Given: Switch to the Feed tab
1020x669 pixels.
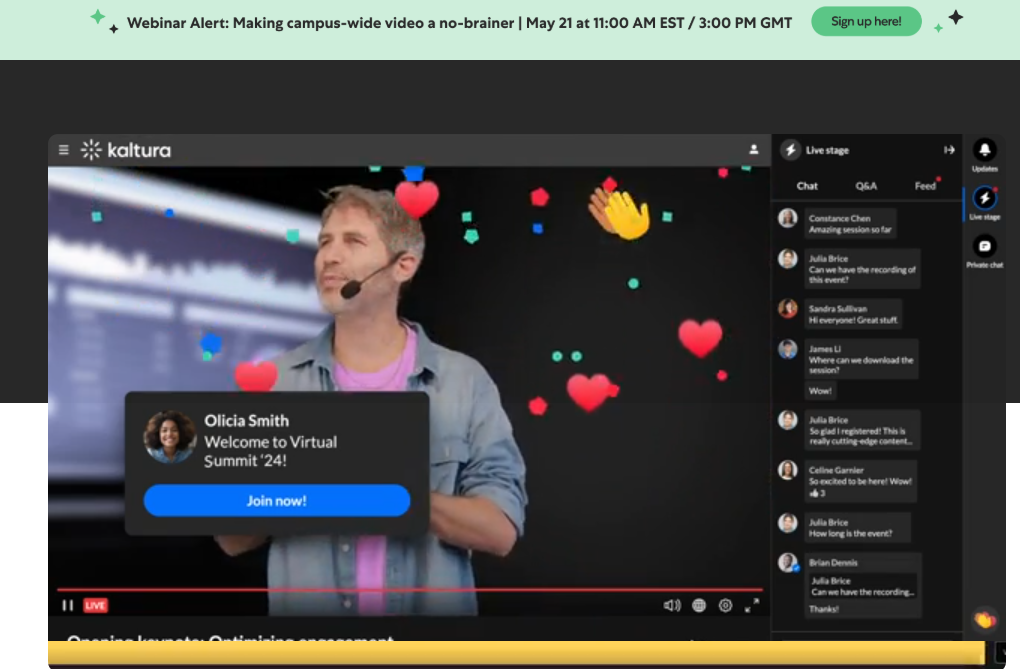Looking at the screenshot, I should tap(925, 186).
